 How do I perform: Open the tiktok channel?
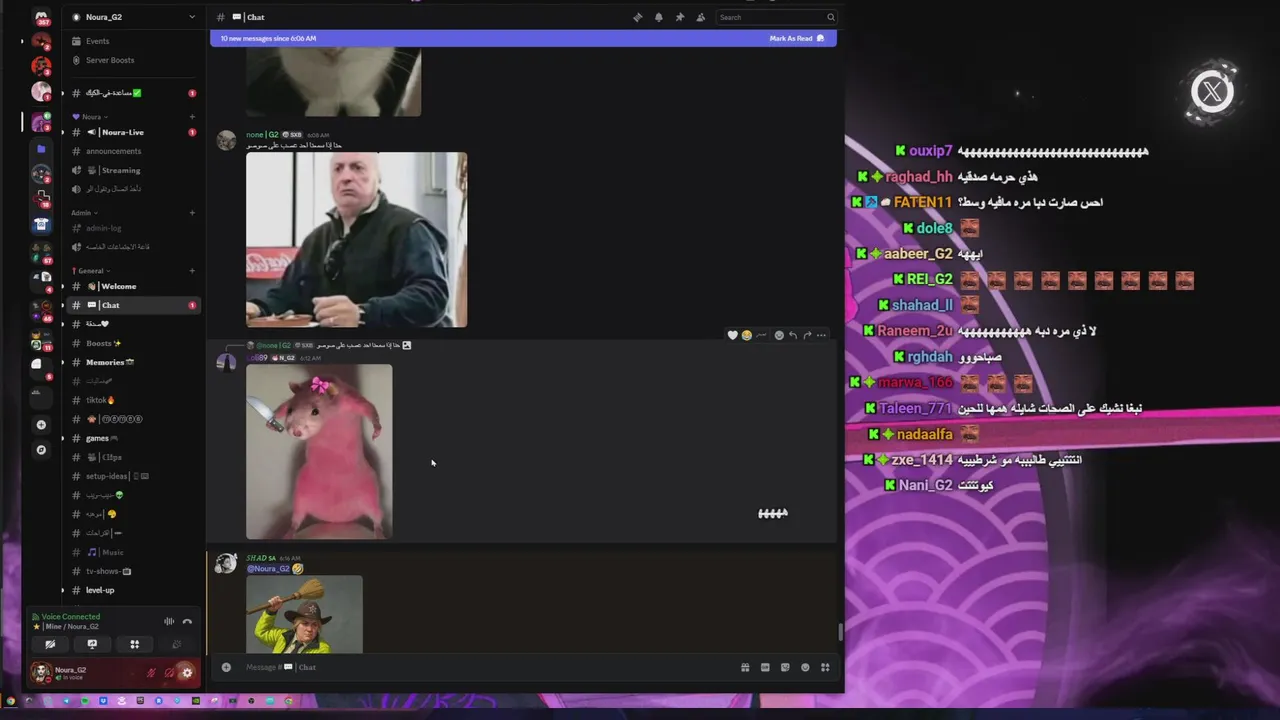pos(133,400)
